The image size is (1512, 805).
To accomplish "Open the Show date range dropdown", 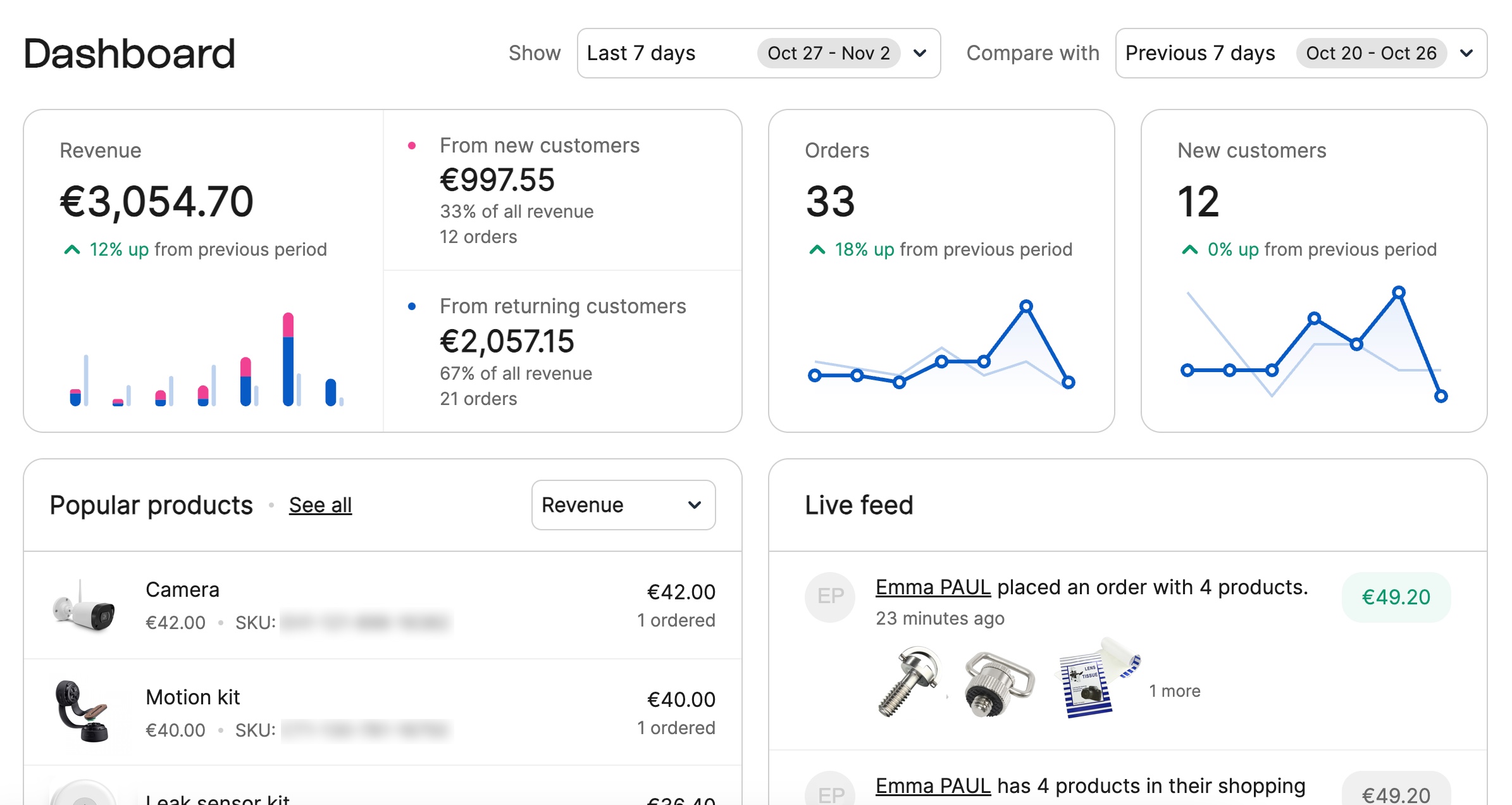I will point(759,53).
